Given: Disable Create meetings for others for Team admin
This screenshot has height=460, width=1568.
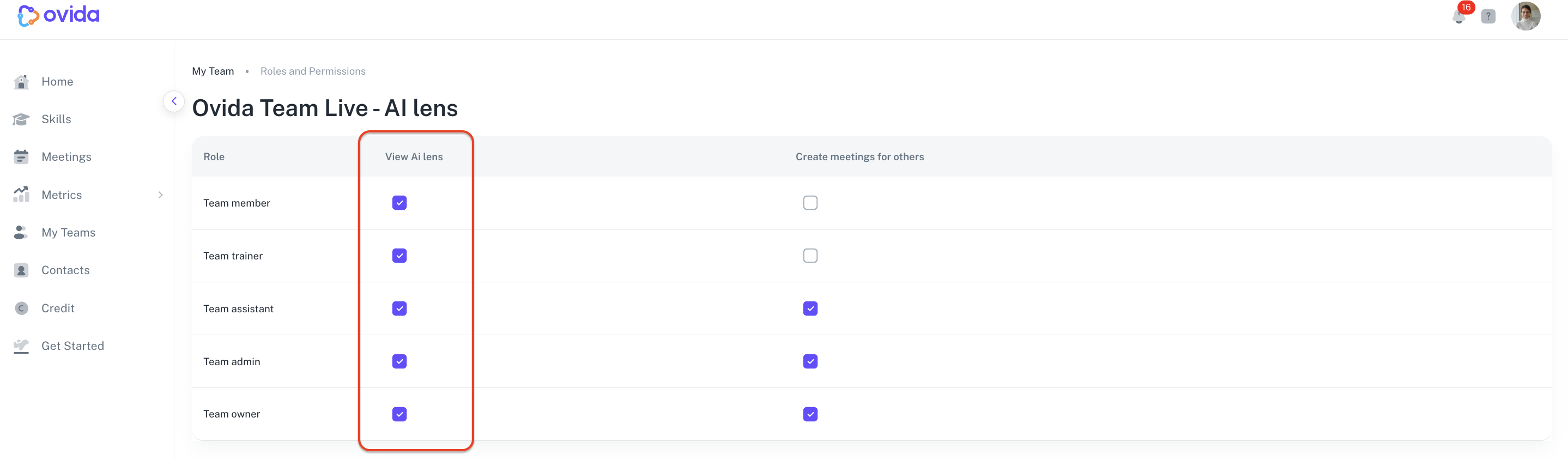Looking at the screenshot, I should (x=810, y=361).
